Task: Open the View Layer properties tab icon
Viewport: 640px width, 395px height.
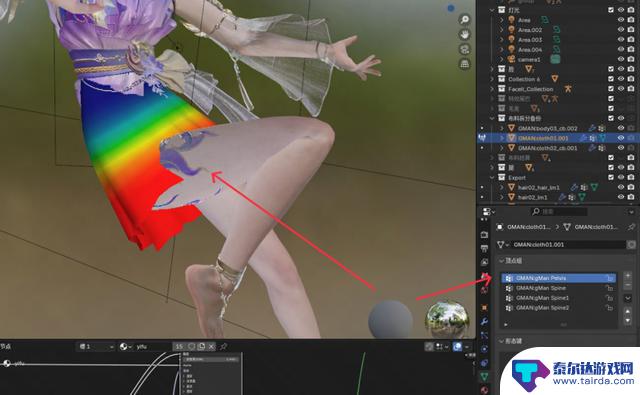Action: (x=484, y=262)
